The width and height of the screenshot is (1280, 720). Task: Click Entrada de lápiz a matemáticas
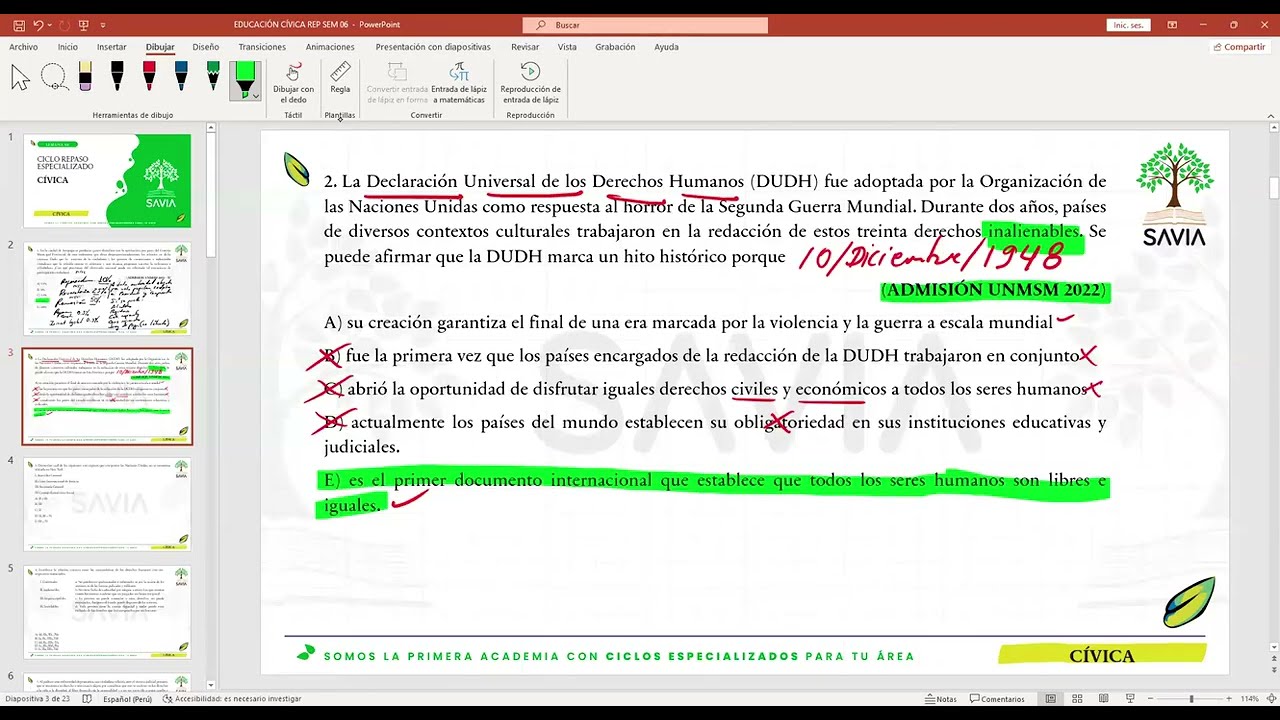click(458, 83)
